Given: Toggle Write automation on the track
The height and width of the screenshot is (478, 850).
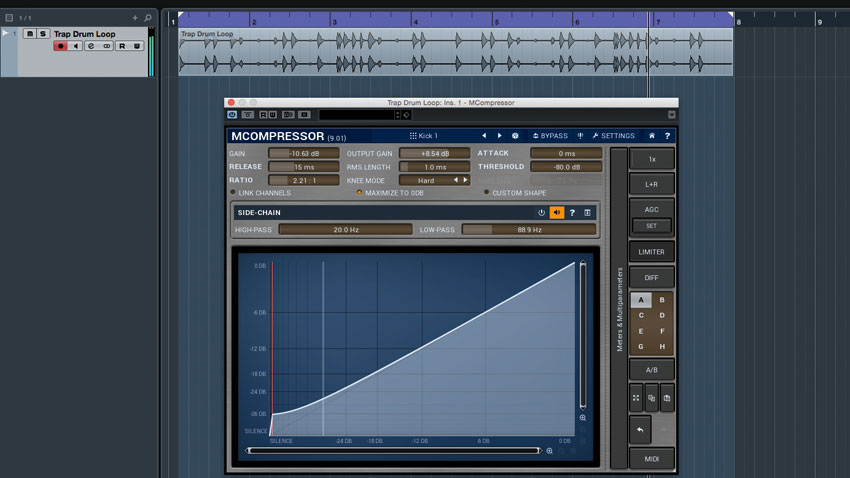Looking at the screenshot, I should click(x=137, y=46).
